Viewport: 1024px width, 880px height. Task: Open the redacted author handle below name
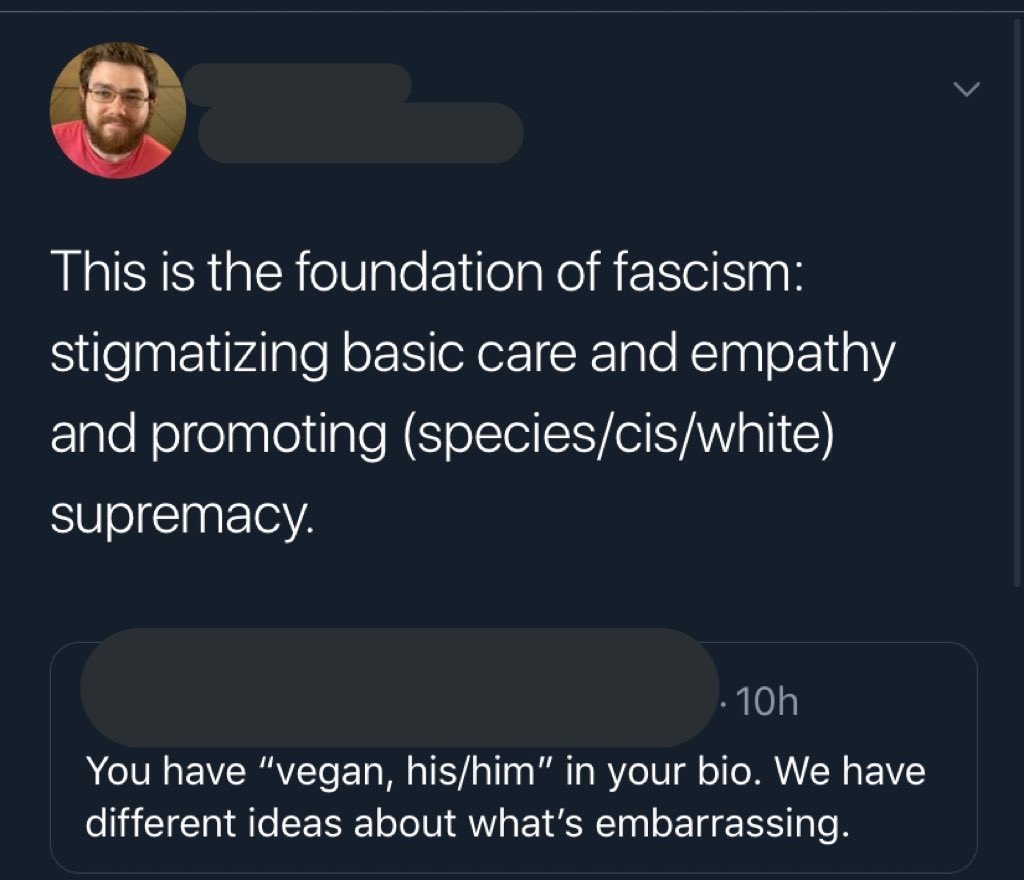360,133
